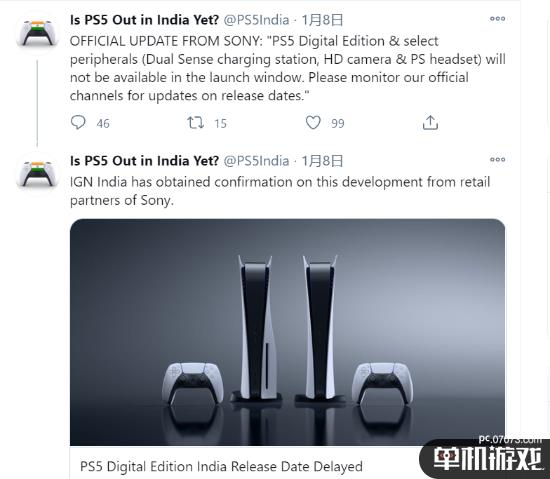Open "PS5 Digital Edition India Release Date Delayed" card
The image size is (550, 479).
click(x=221, y=466)
